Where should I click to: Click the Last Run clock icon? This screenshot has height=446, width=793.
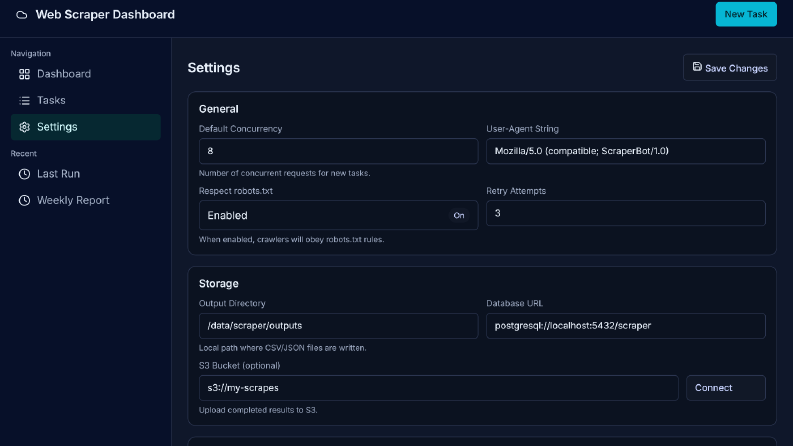24,174
